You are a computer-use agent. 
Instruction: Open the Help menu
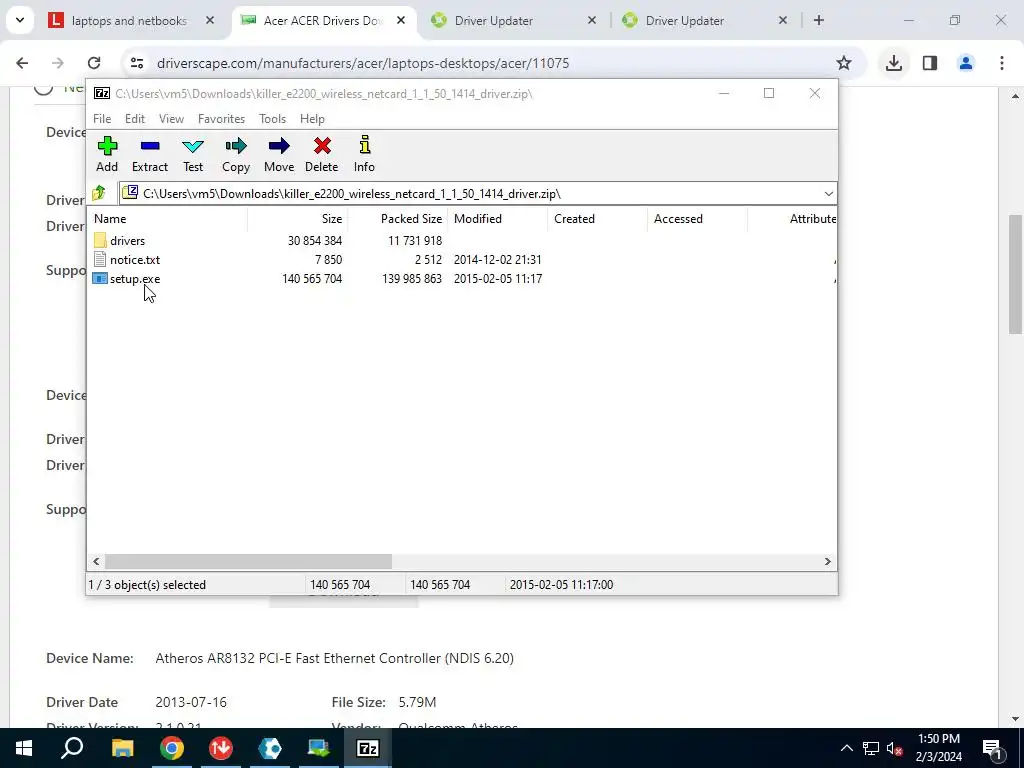click(x=312, y=119)
